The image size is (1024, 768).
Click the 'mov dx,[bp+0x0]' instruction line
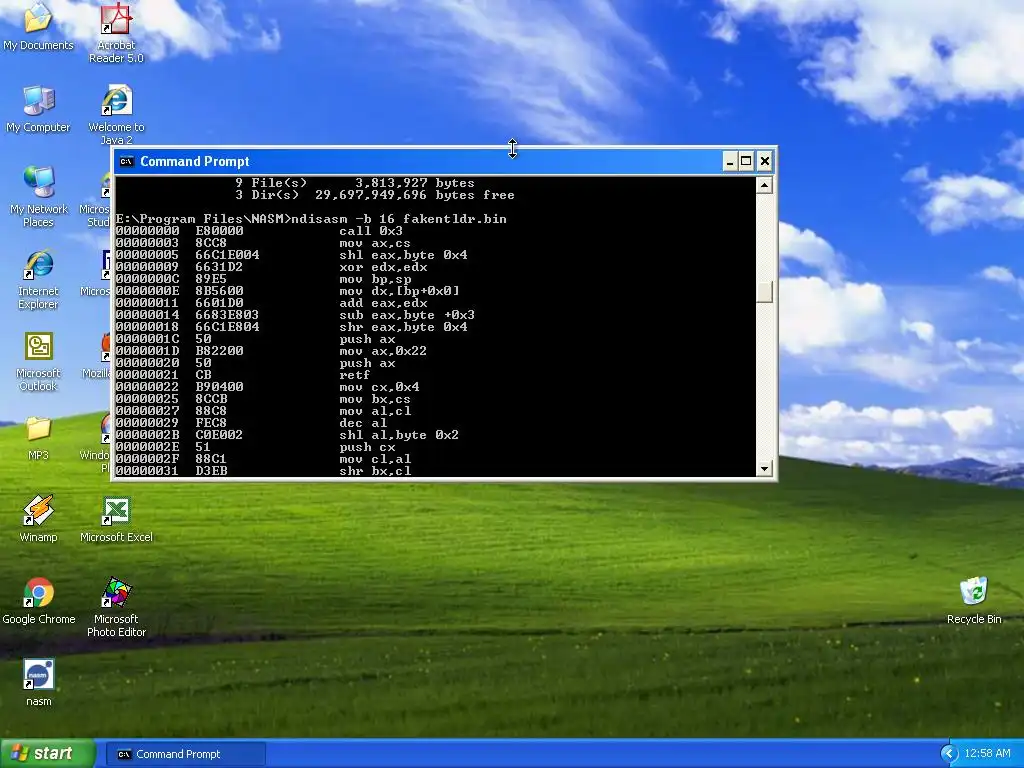click(x=287, y=291)
